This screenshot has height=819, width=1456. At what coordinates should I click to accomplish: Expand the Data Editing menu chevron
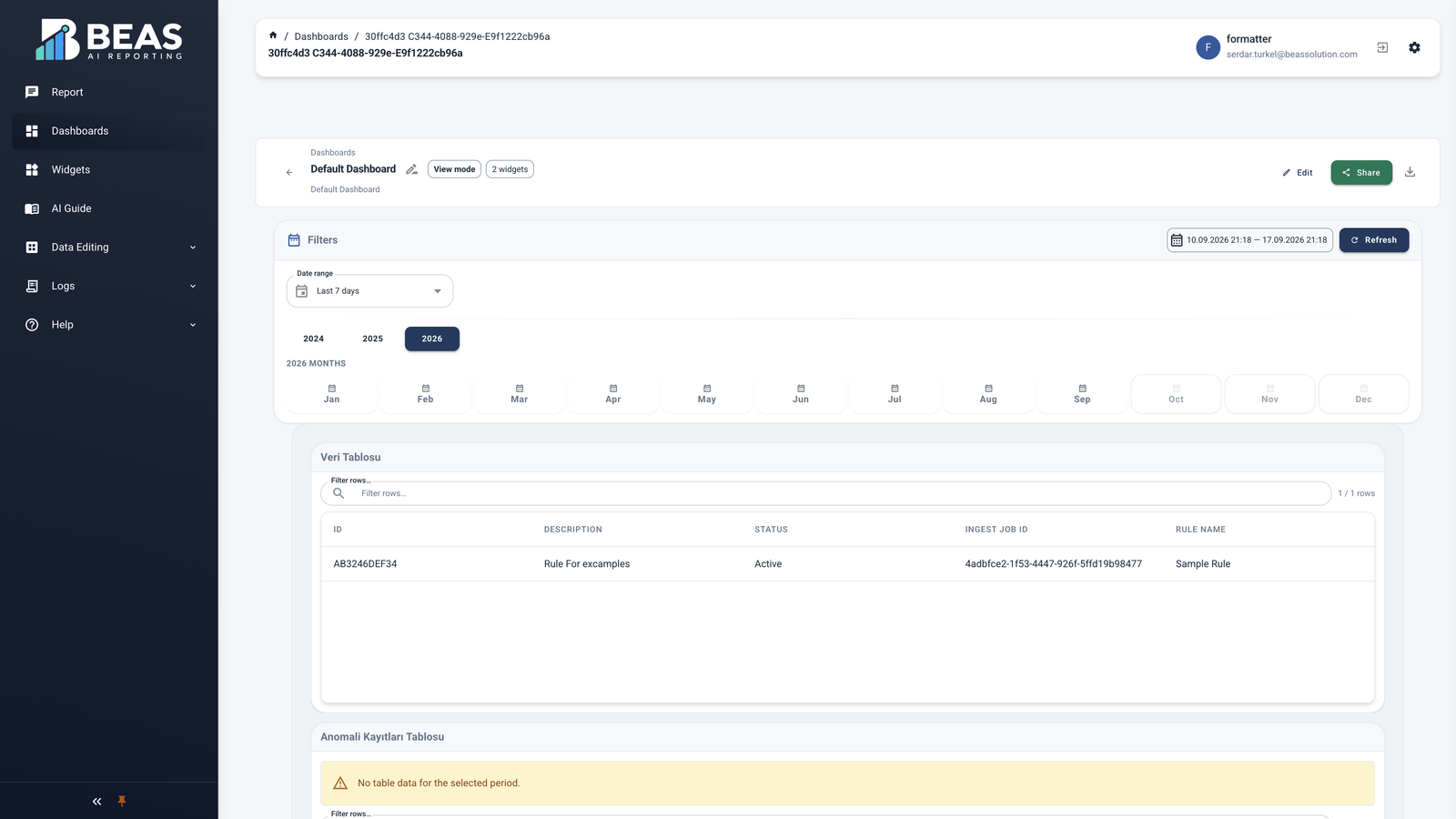click(x=193, y=248)
